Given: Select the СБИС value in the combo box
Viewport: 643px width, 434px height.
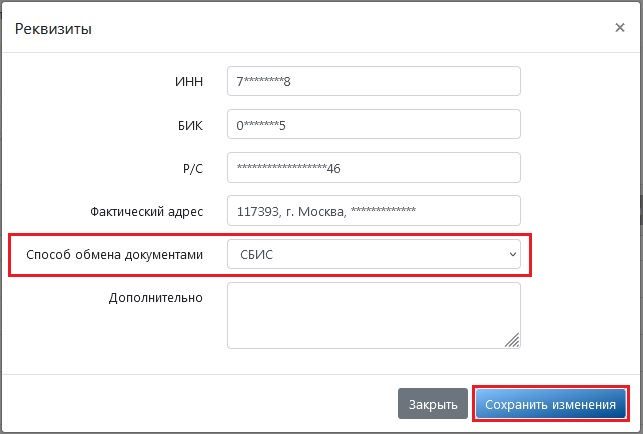Looking at the screenshot, I should point(256,254).
